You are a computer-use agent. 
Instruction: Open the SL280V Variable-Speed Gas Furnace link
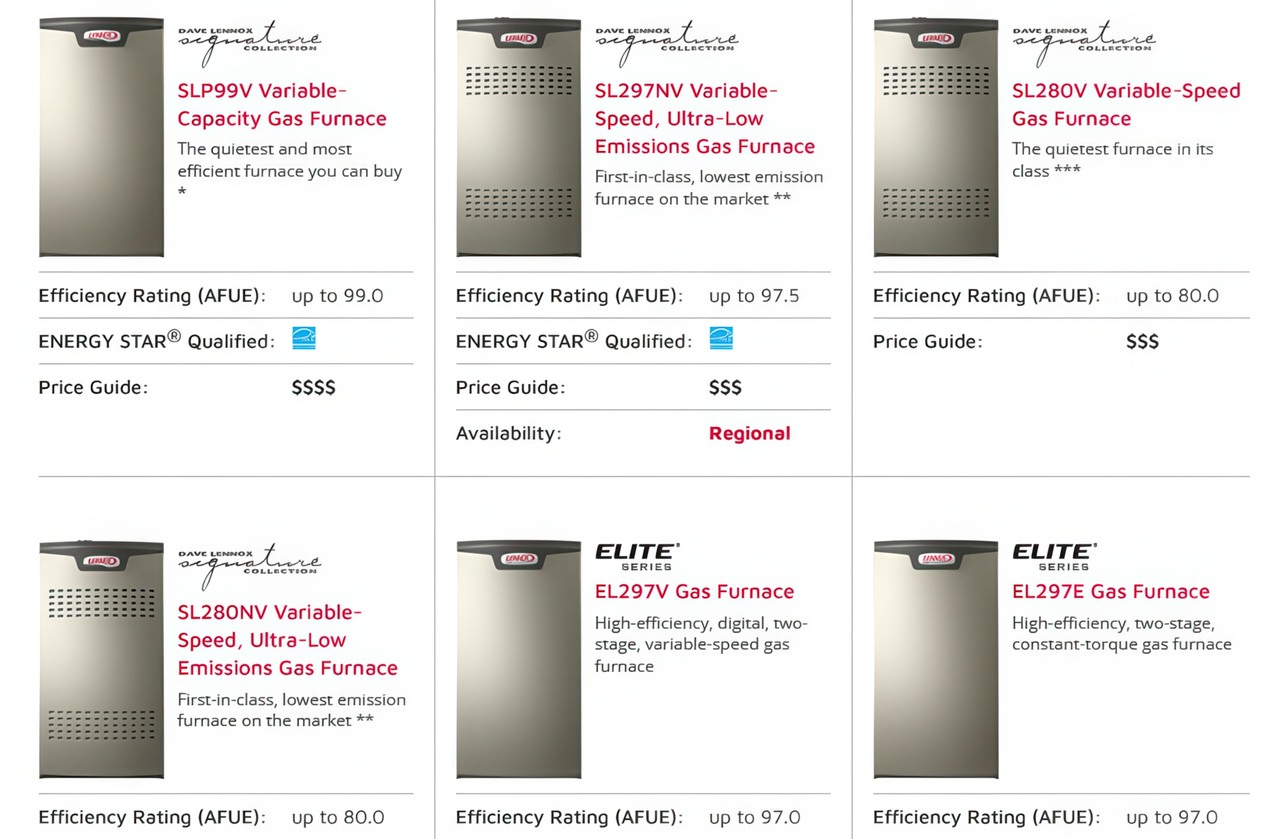[x=1125, y=105]
